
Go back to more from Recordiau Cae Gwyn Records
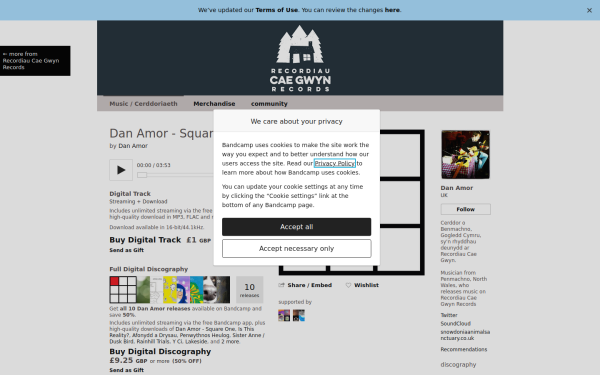coord(35,60)
